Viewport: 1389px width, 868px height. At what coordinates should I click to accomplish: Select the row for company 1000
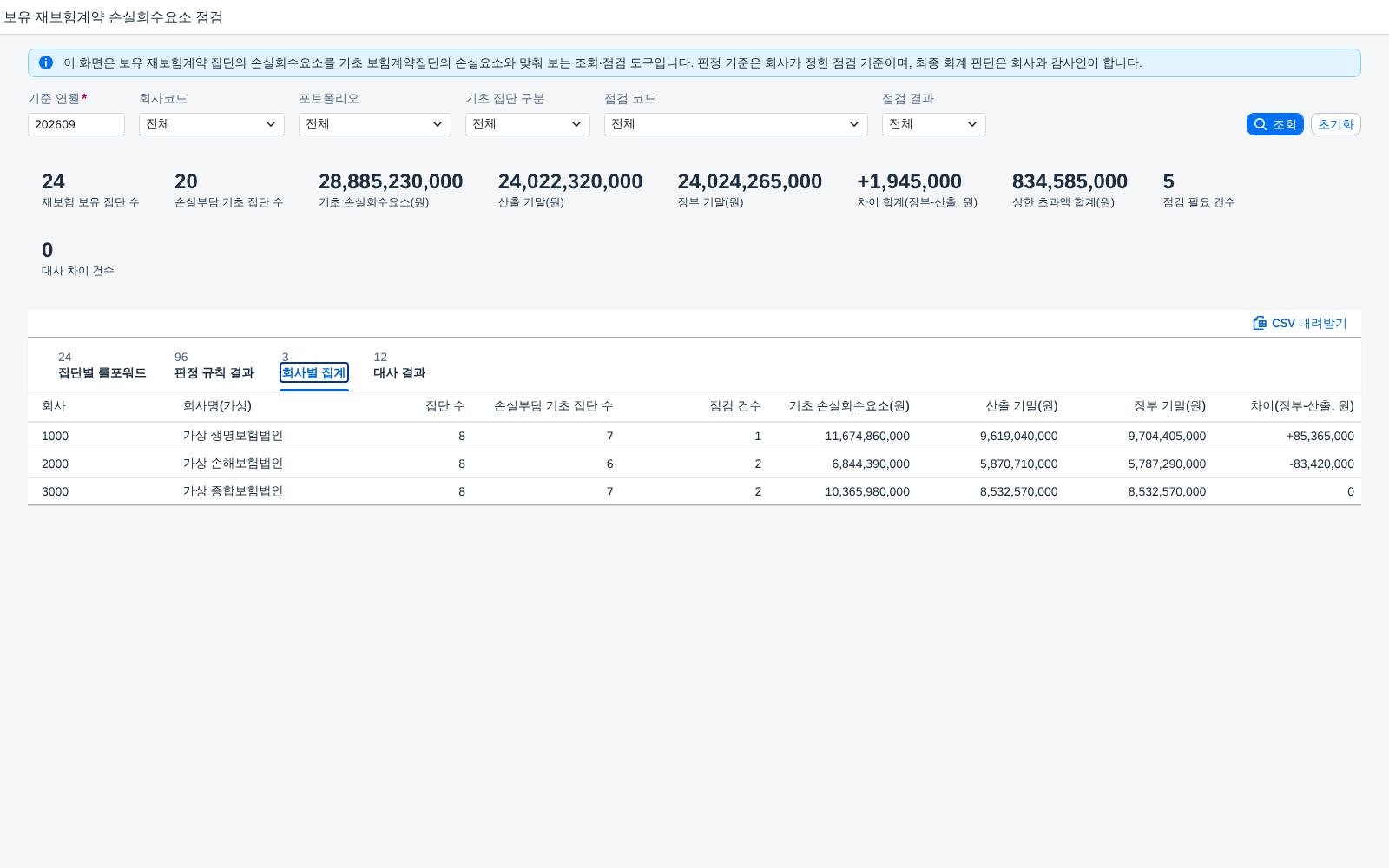point(694,436)
